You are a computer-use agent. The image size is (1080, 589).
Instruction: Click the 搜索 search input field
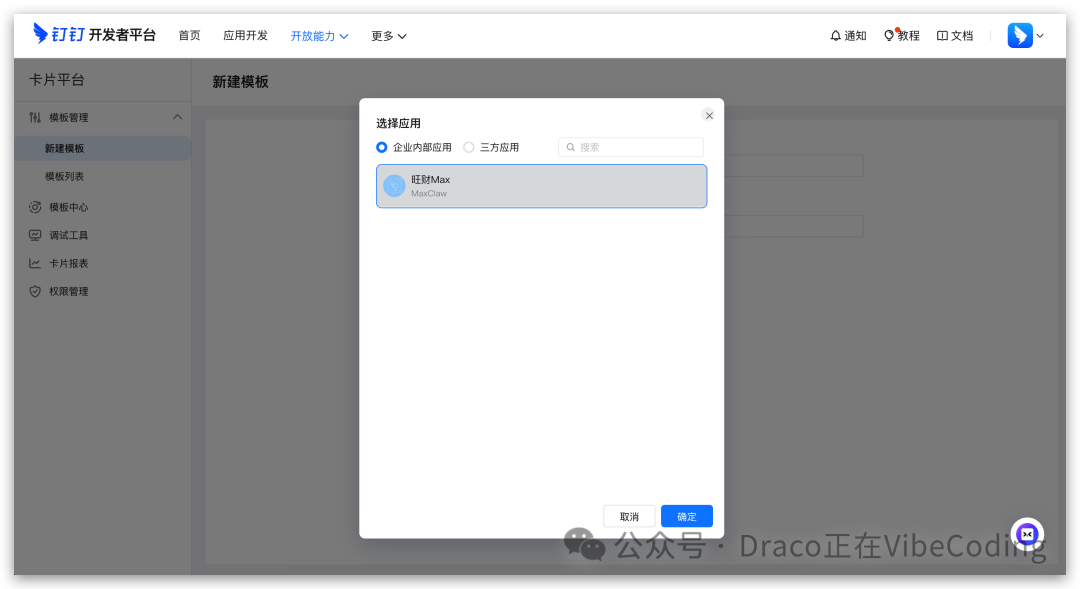(x=630, y=147)
